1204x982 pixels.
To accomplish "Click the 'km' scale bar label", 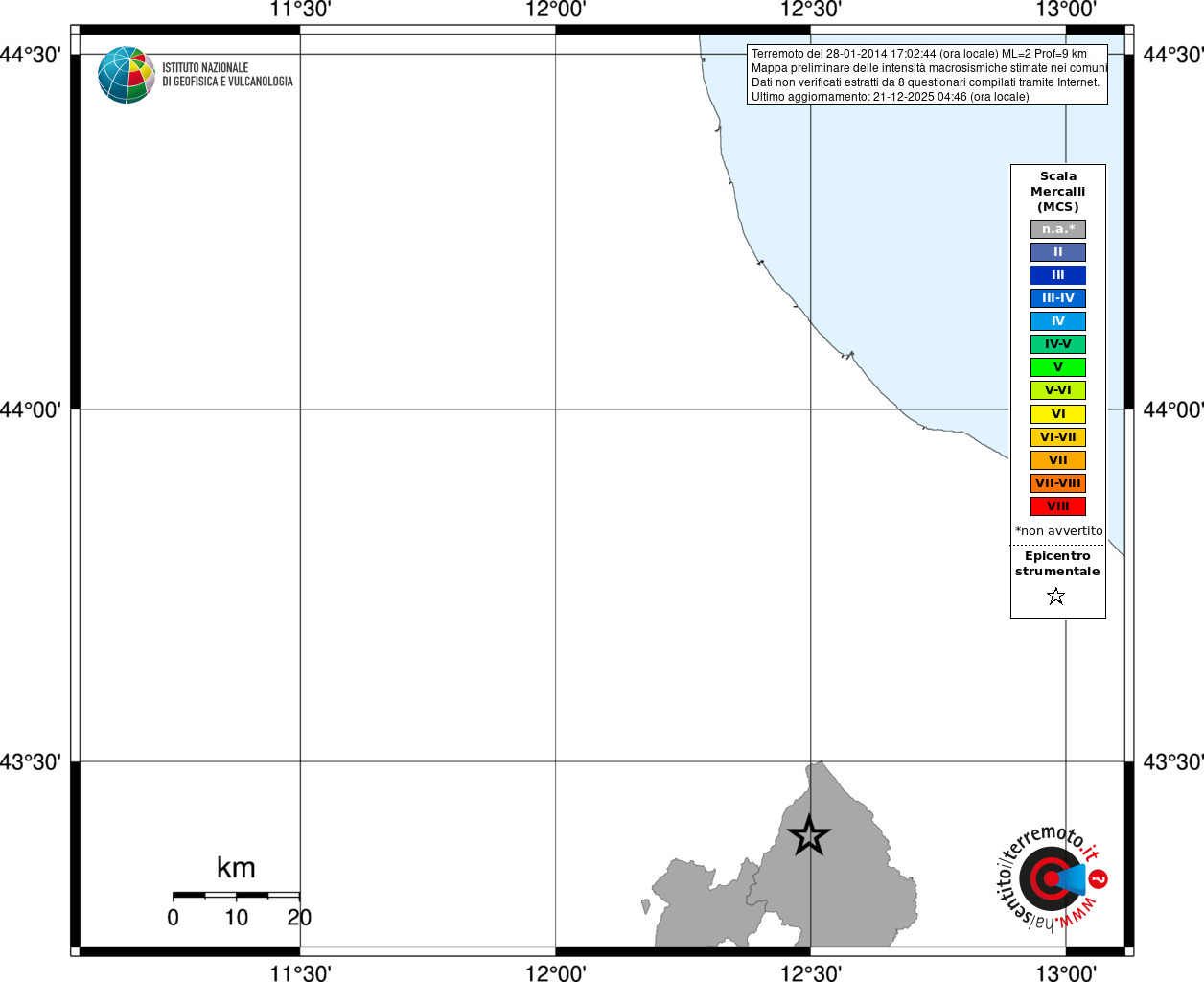I will click(236, 868).
